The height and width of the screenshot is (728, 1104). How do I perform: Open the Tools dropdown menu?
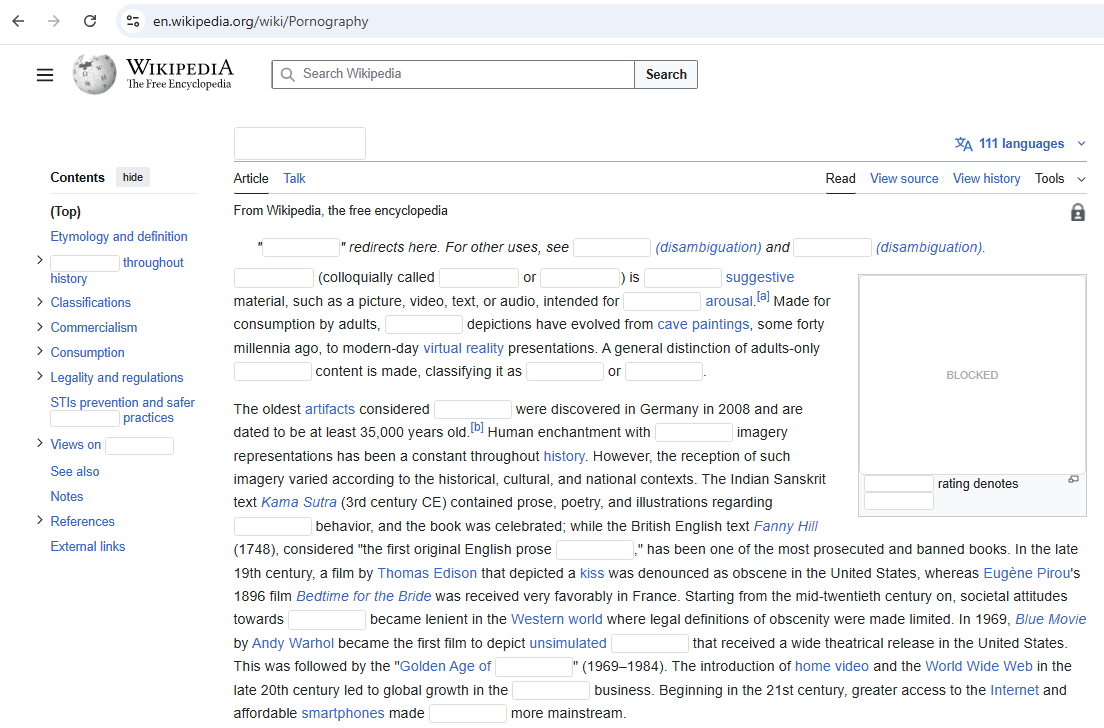coord(1059,179)
